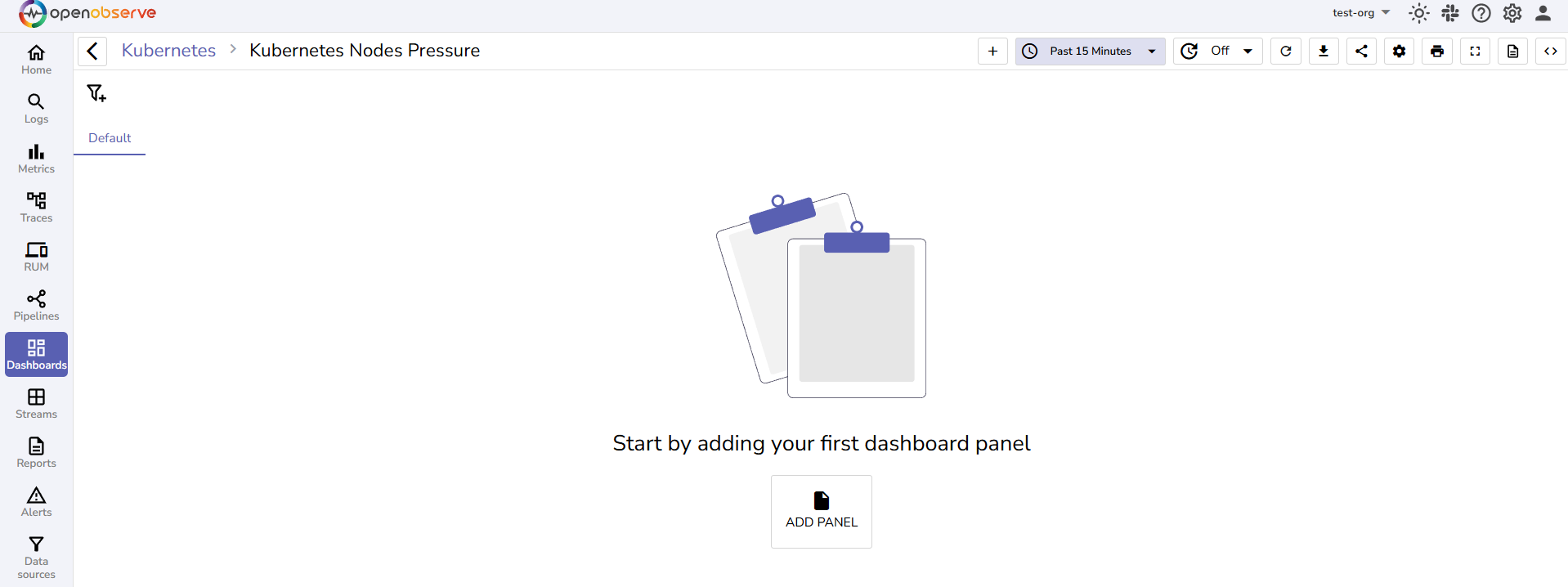
Task: Open the Kubernetes folder breadcrumb link
Action: [168, 50]
